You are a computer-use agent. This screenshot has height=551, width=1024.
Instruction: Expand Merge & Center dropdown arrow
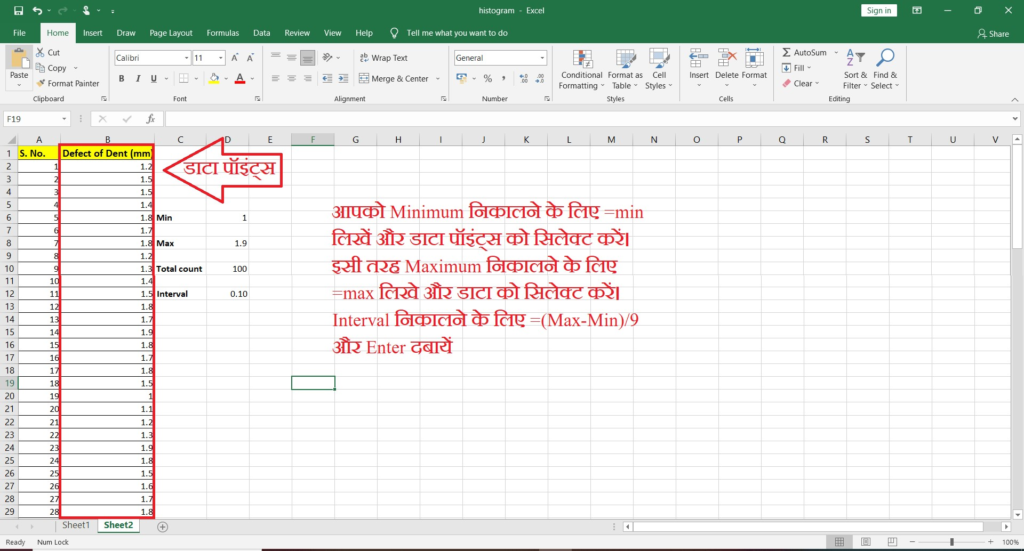click(438, 79)
